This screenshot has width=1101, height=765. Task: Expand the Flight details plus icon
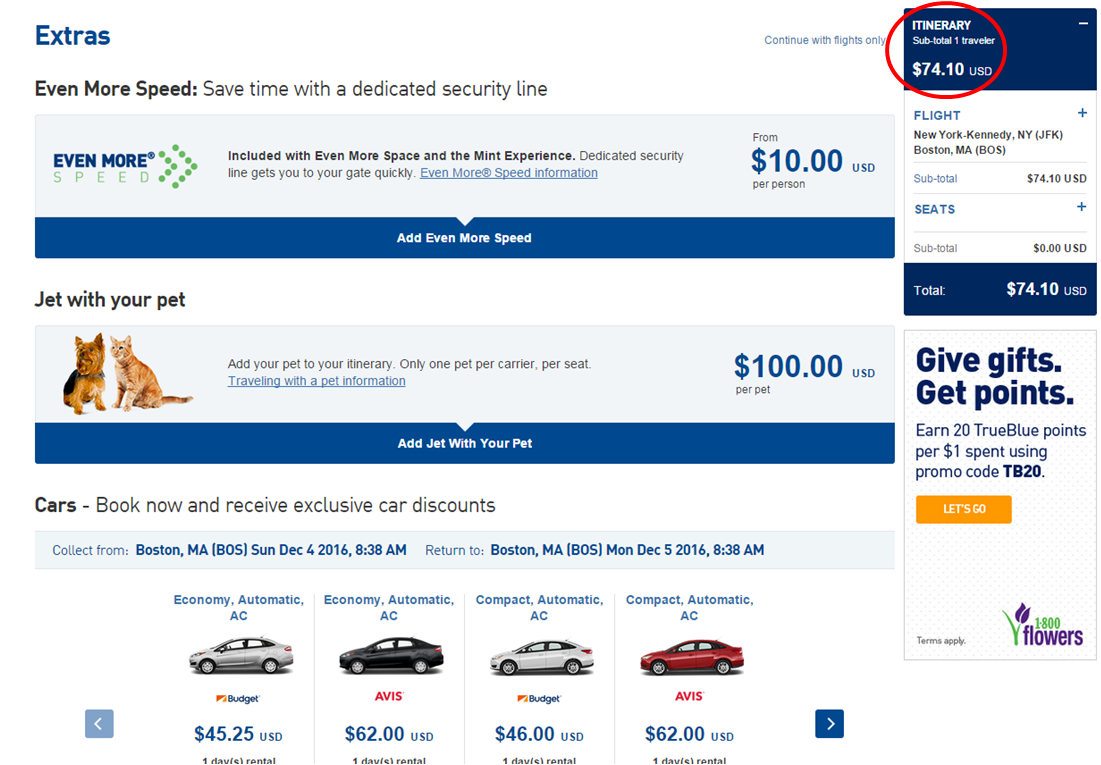pos(1082,114)
